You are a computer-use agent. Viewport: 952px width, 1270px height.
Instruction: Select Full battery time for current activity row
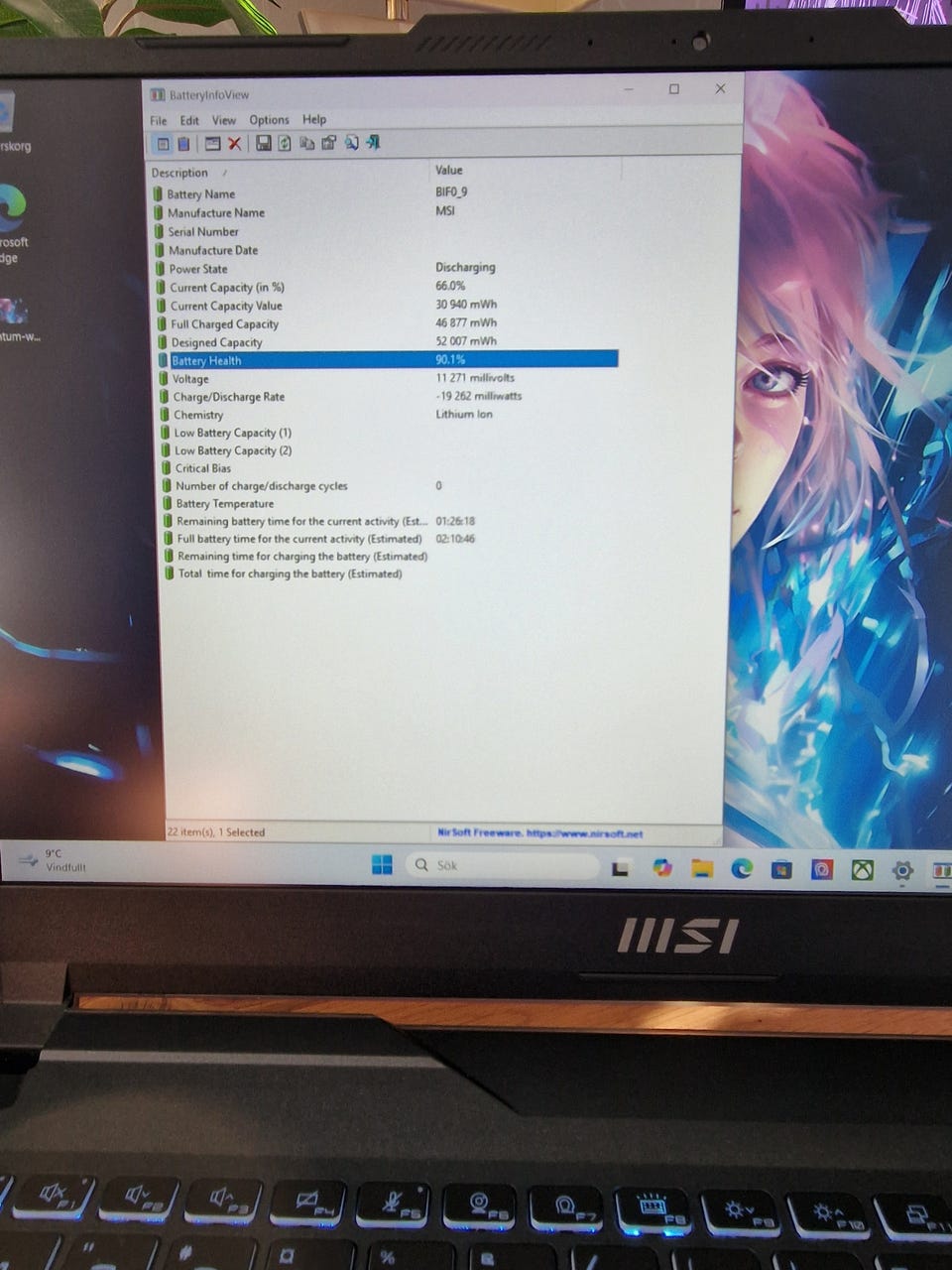(391, 539)
